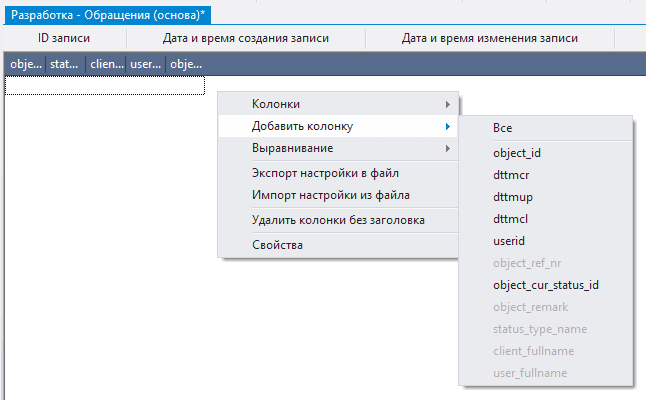
Task: Add the object_id column
Action: pos(517,153)
